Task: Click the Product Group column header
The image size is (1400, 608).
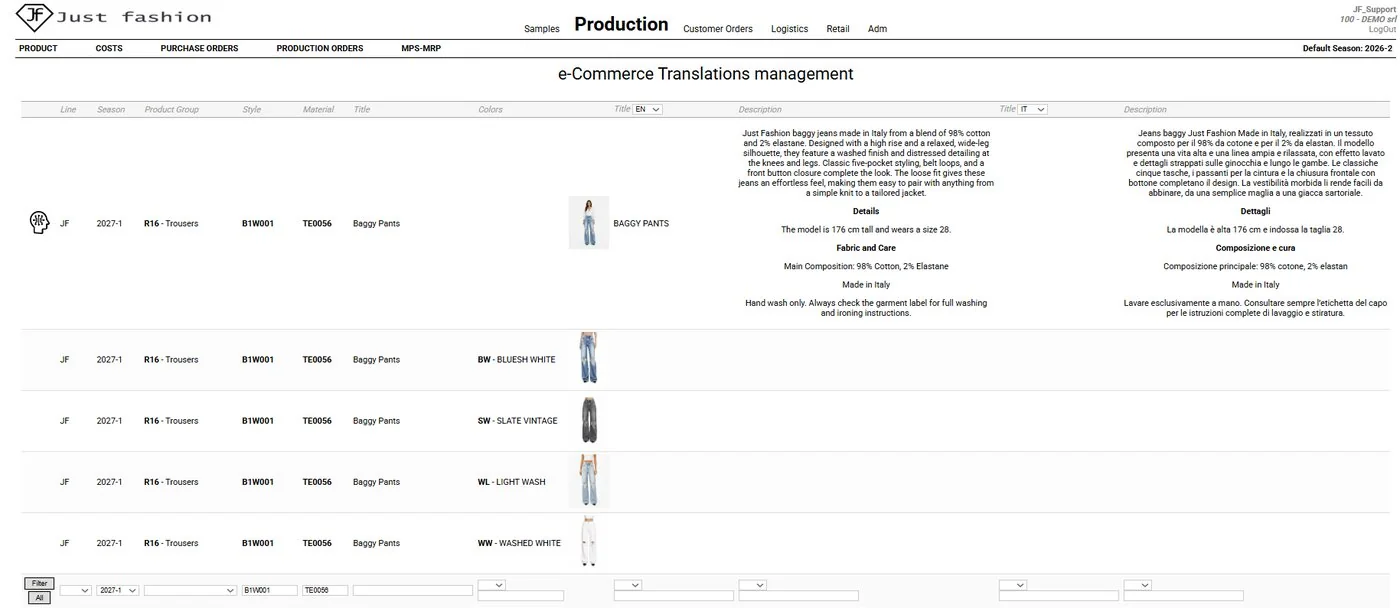Action: 172,109
